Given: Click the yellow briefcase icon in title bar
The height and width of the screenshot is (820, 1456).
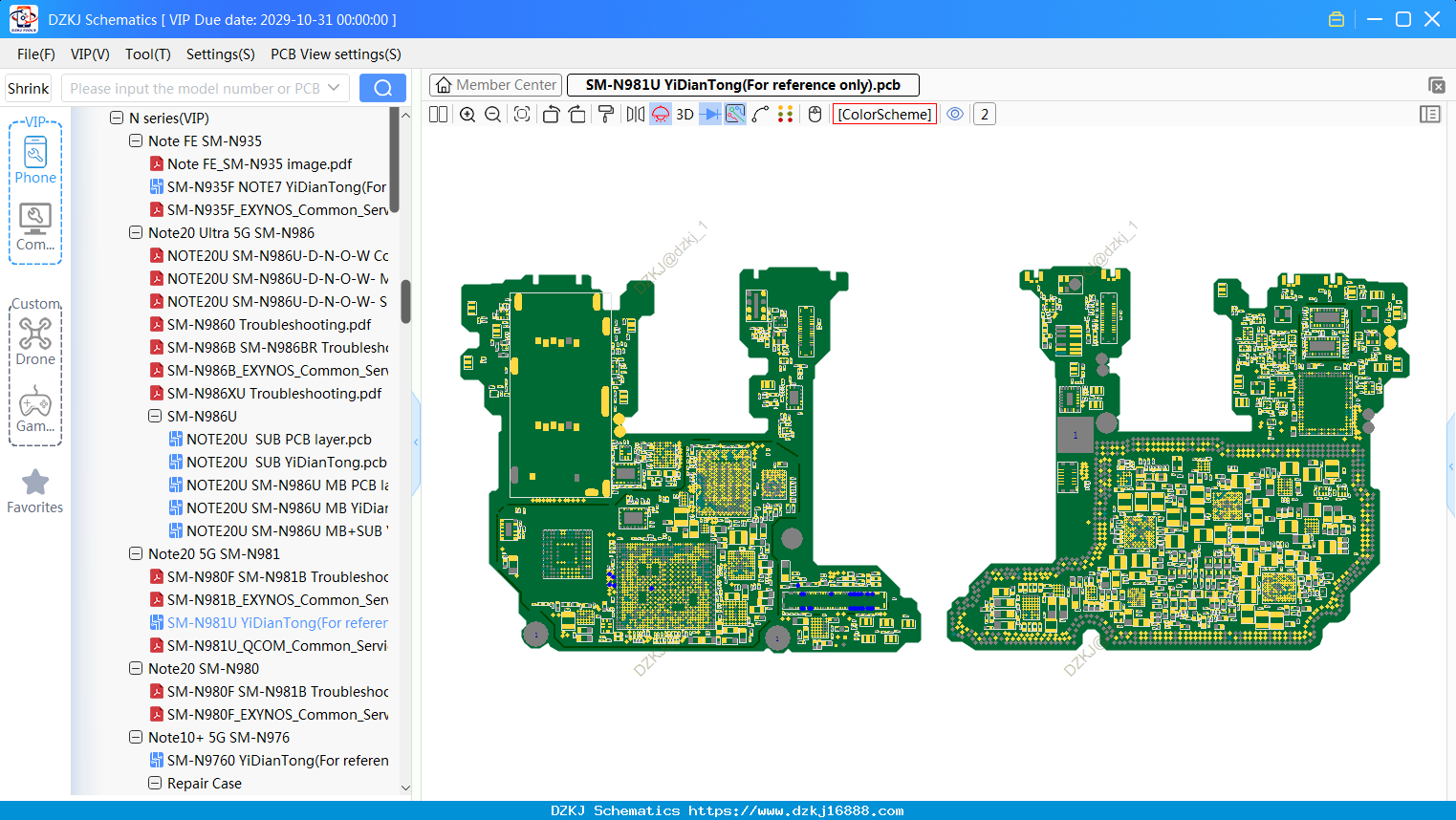Looking at the screenshot, I should (x=1336, y=19).
